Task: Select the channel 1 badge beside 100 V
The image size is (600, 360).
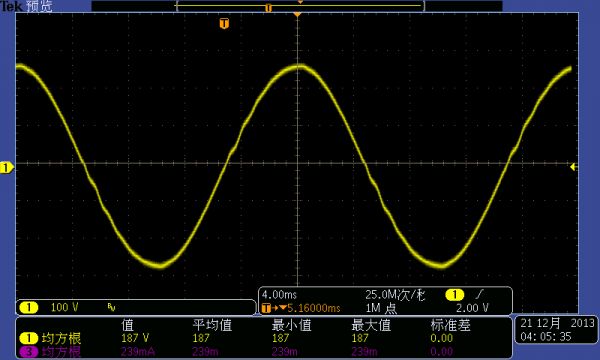Action: pyautogui.click(x=29, y=307)
